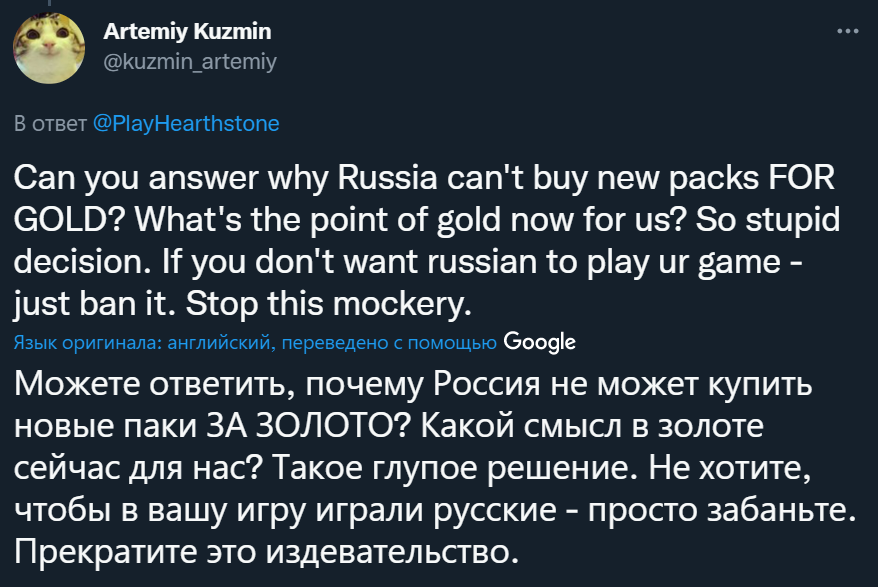Open the tweet's three-dot more menu

(x=847, y=31)
